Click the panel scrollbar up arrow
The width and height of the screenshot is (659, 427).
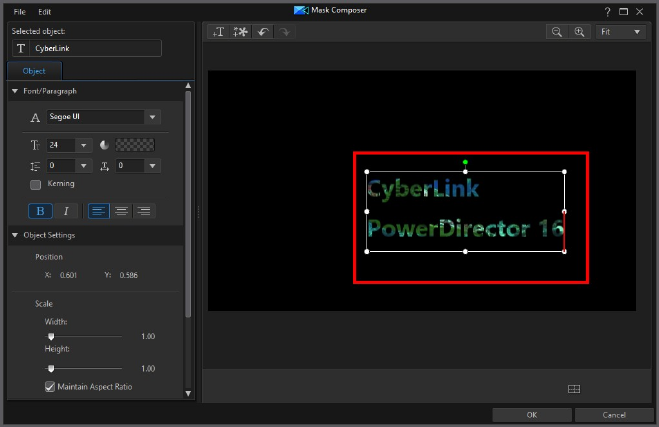coord(188,86)
